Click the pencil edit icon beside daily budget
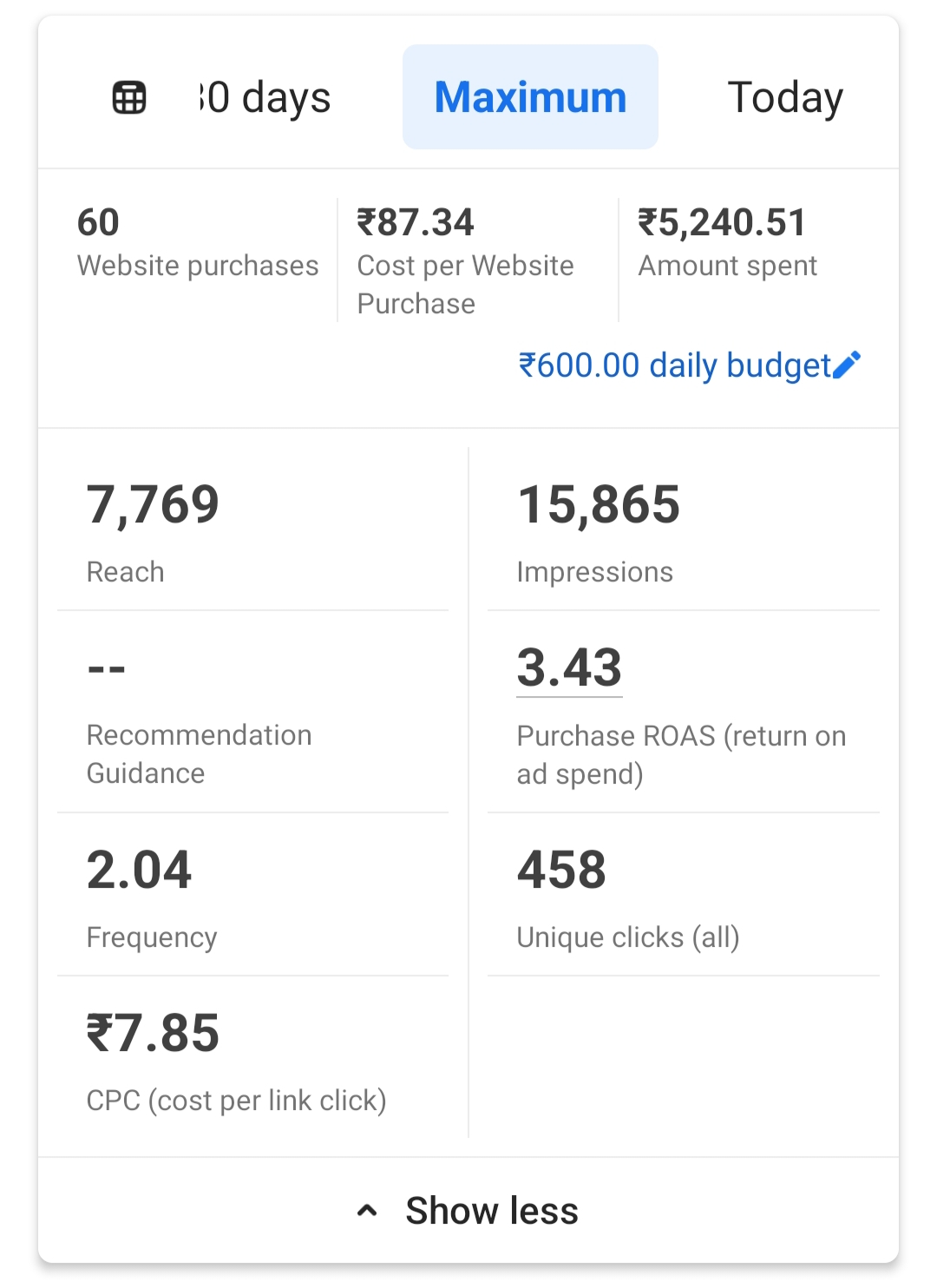Image resolution: width=937 pixels, height=1288 pixels. tap(846, 365)
